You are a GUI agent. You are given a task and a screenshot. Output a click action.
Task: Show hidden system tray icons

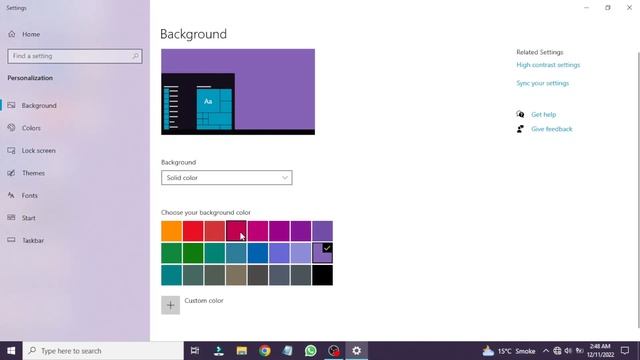(x=546, y=351)
